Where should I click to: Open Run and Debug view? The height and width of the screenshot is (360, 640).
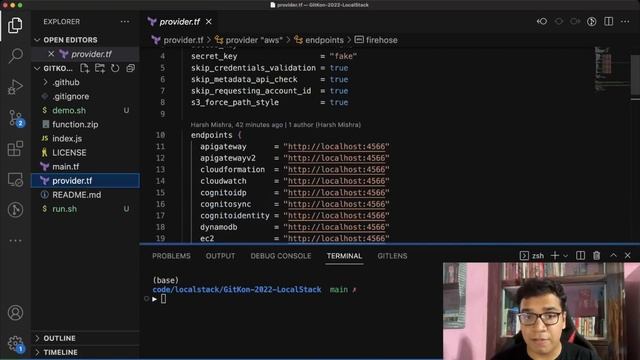coord(15,87)
